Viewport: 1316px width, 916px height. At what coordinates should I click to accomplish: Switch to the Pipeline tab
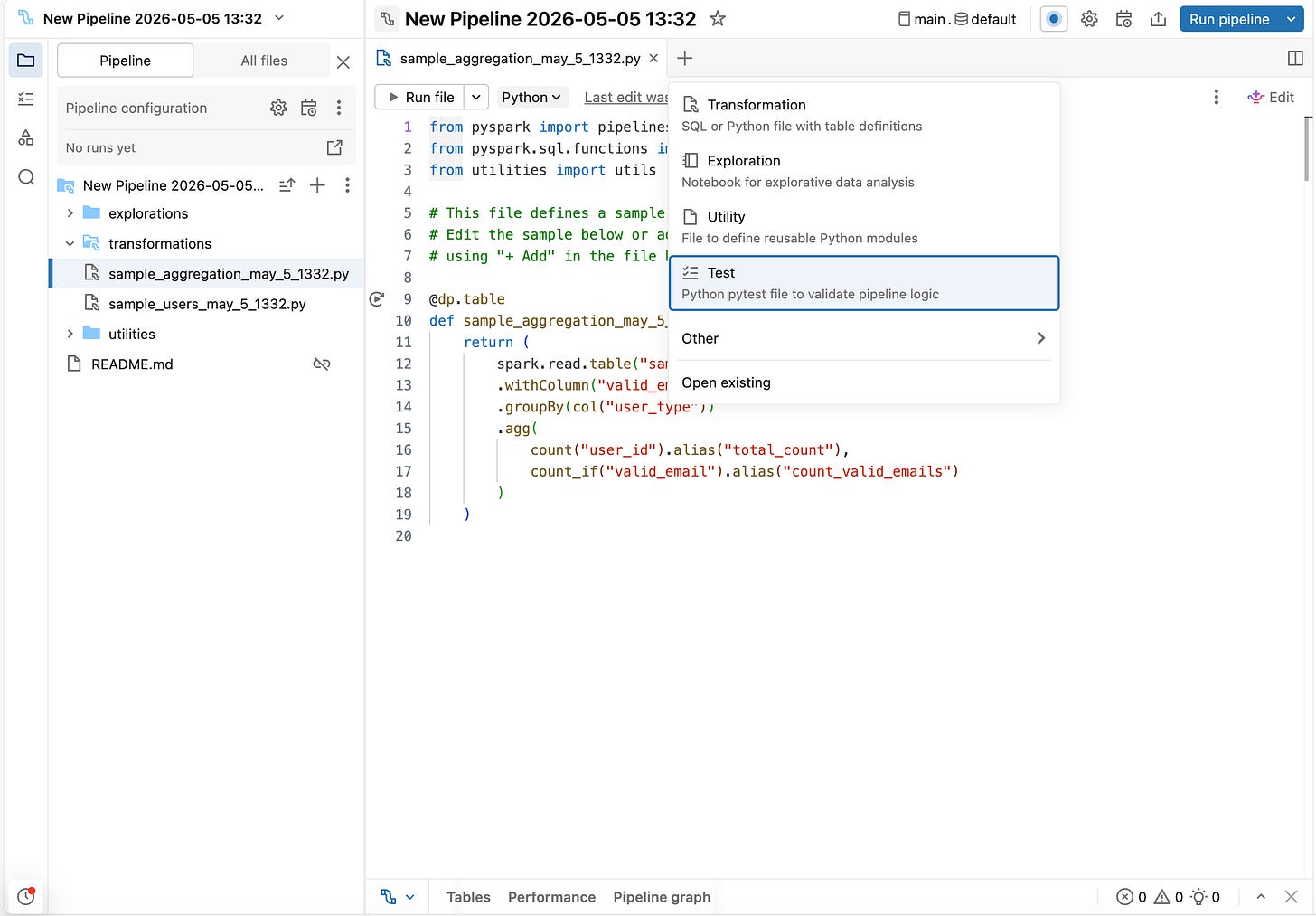(x=125, y=61)
